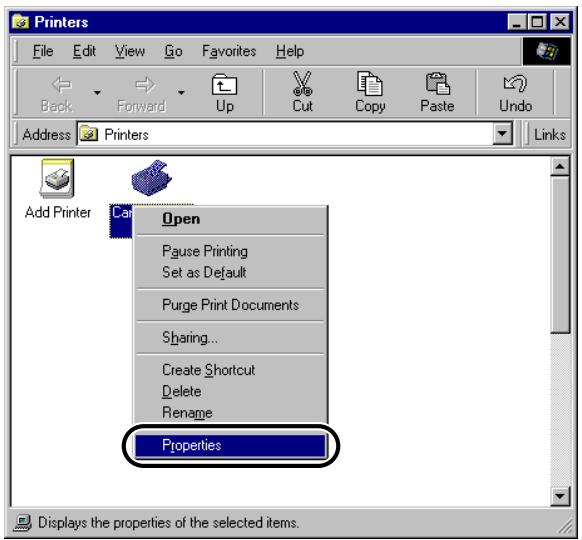
Task: Open the Edit menu
Action: 84,51
